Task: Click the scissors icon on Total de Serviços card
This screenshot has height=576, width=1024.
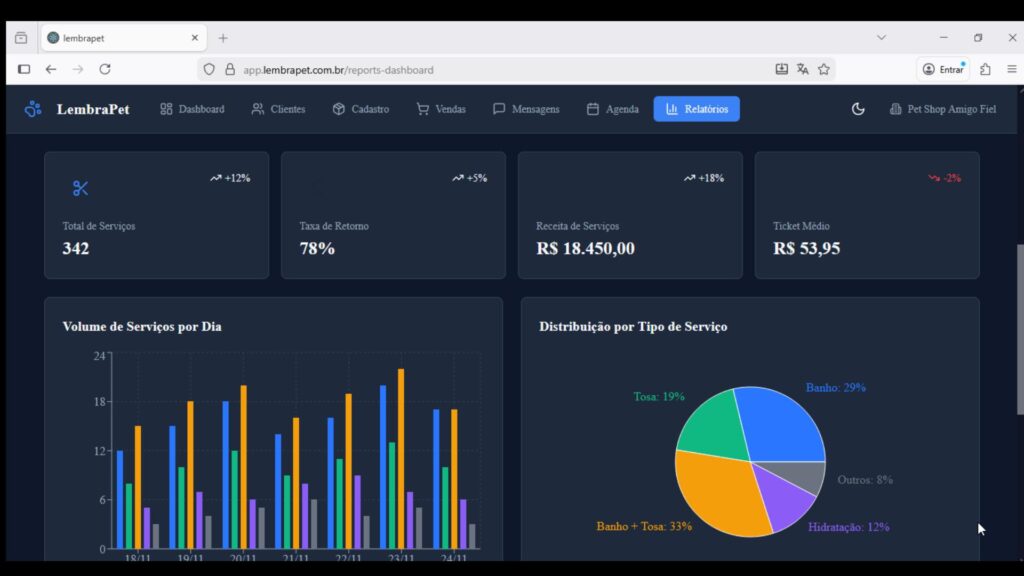Action: point(81,189)
